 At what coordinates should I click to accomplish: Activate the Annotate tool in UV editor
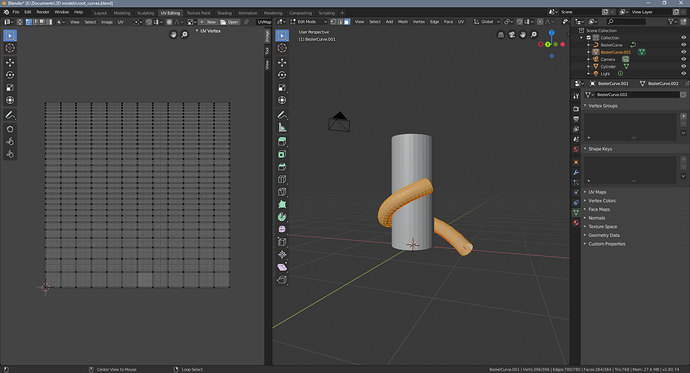pyautogui.click(x=10, y=115)
